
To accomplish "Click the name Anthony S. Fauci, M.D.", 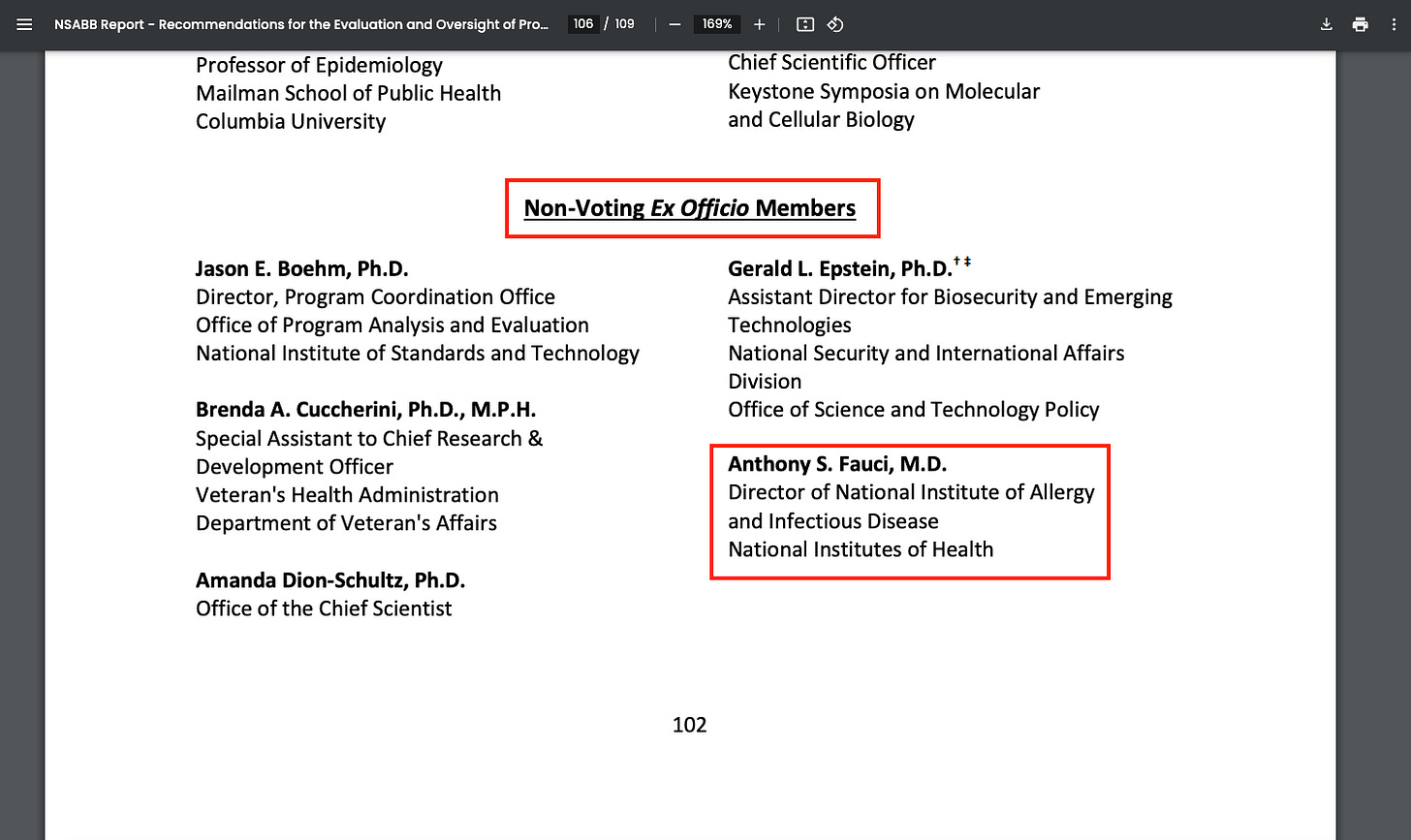I will pos(837,464).
